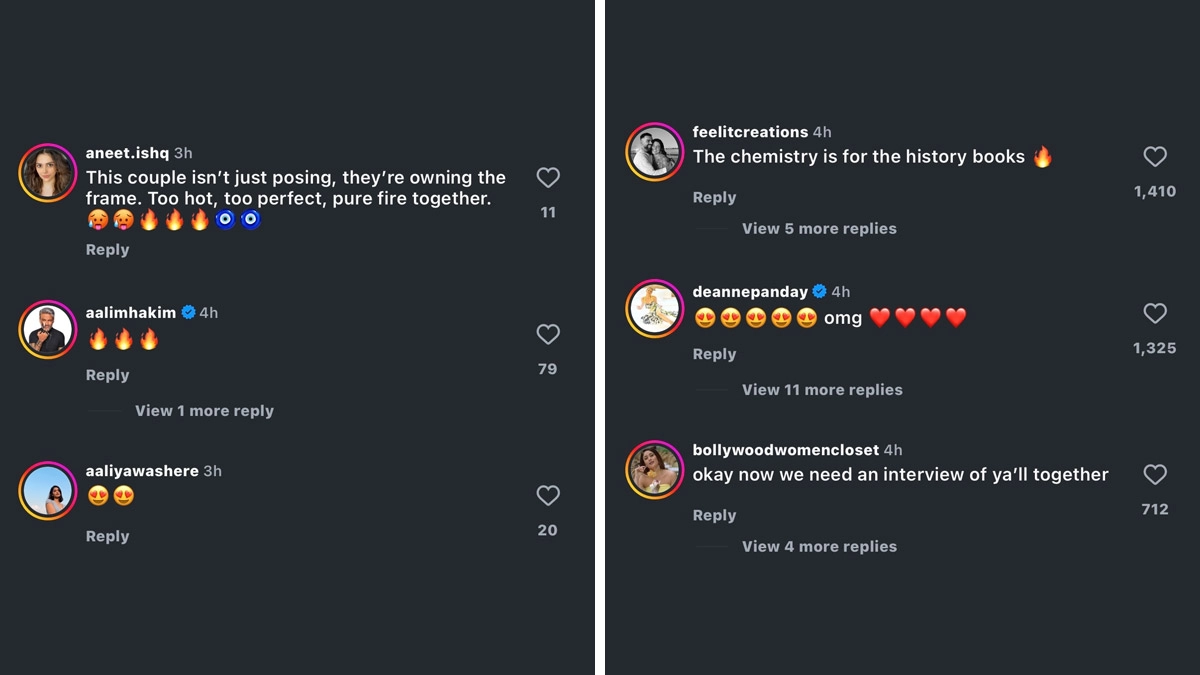1200x675 pixels.
Task: Tap aaliyawashere's profile avatar
Action: 48,490
